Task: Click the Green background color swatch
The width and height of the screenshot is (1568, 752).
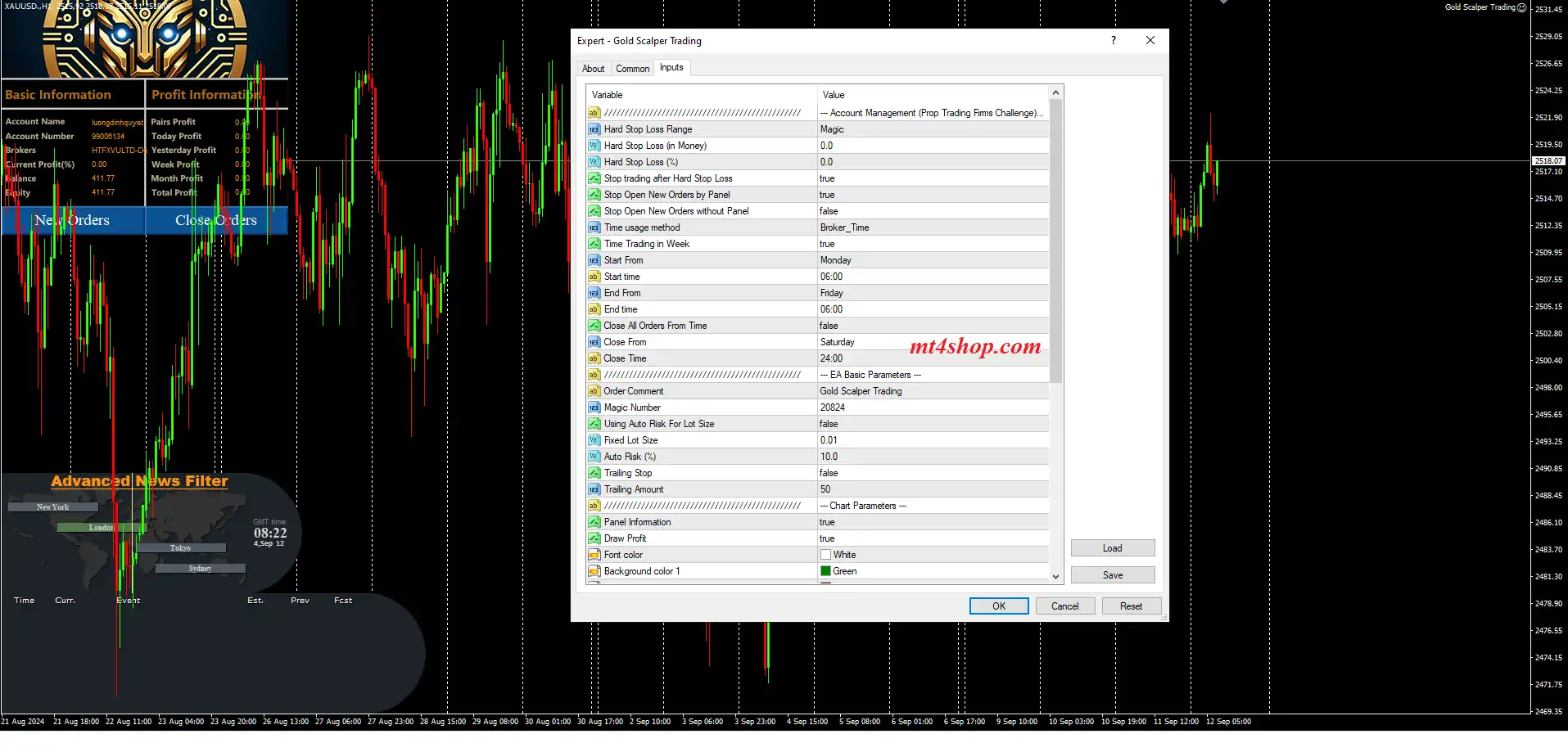Action: 825,571
